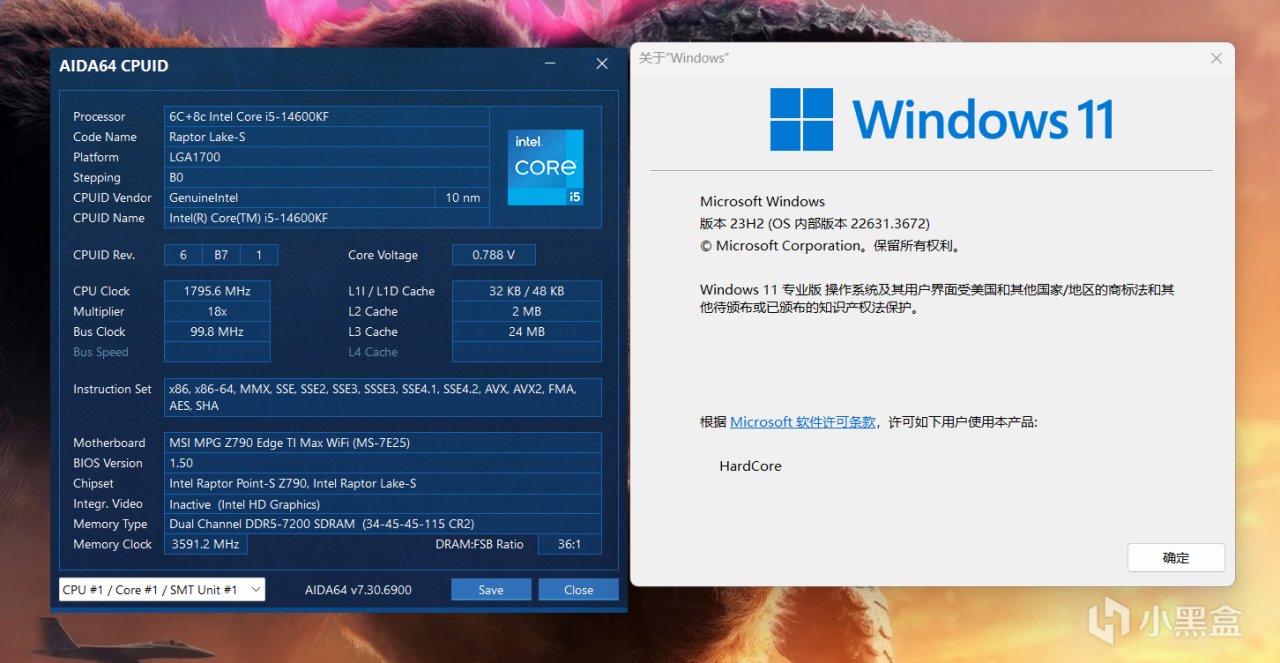This screenshot has width=1280, height=663.
Task: Select the Stepping value B0
Action: coord(326,178)
